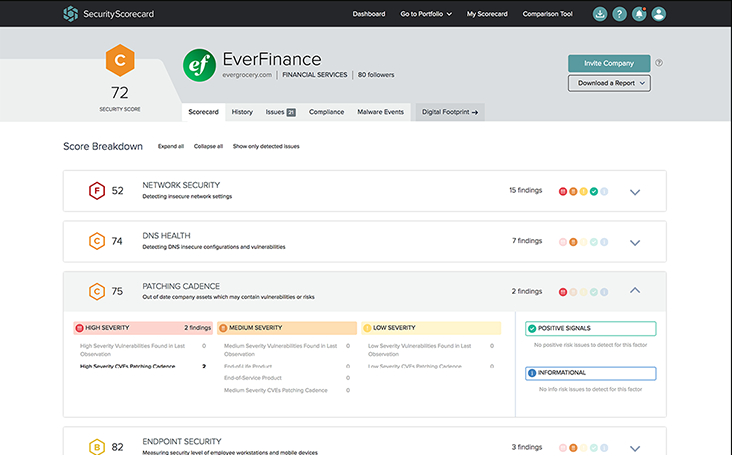
Task: Open Comparison Tool in top navigation
Action: point(547,14)
